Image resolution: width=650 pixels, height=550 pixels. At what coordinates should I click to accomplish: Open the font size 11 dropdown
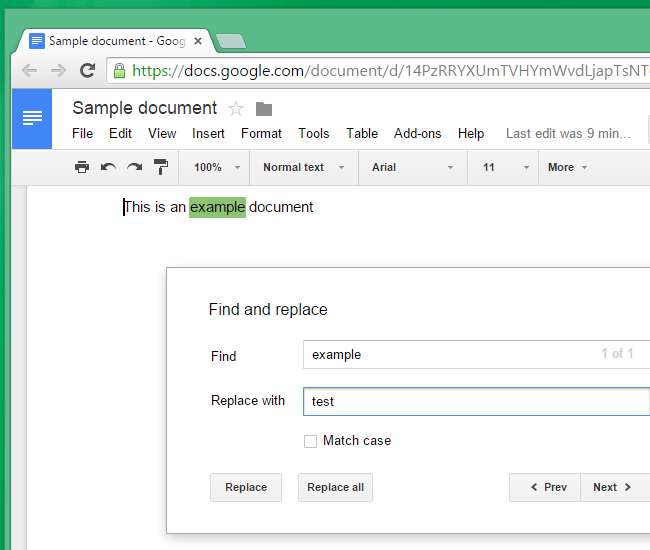502,167
